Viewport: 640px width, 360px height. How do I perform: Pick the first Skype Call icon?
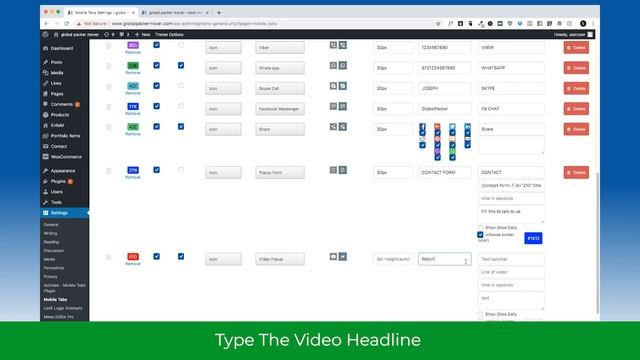pyautogui.click(x=333, y=86)
